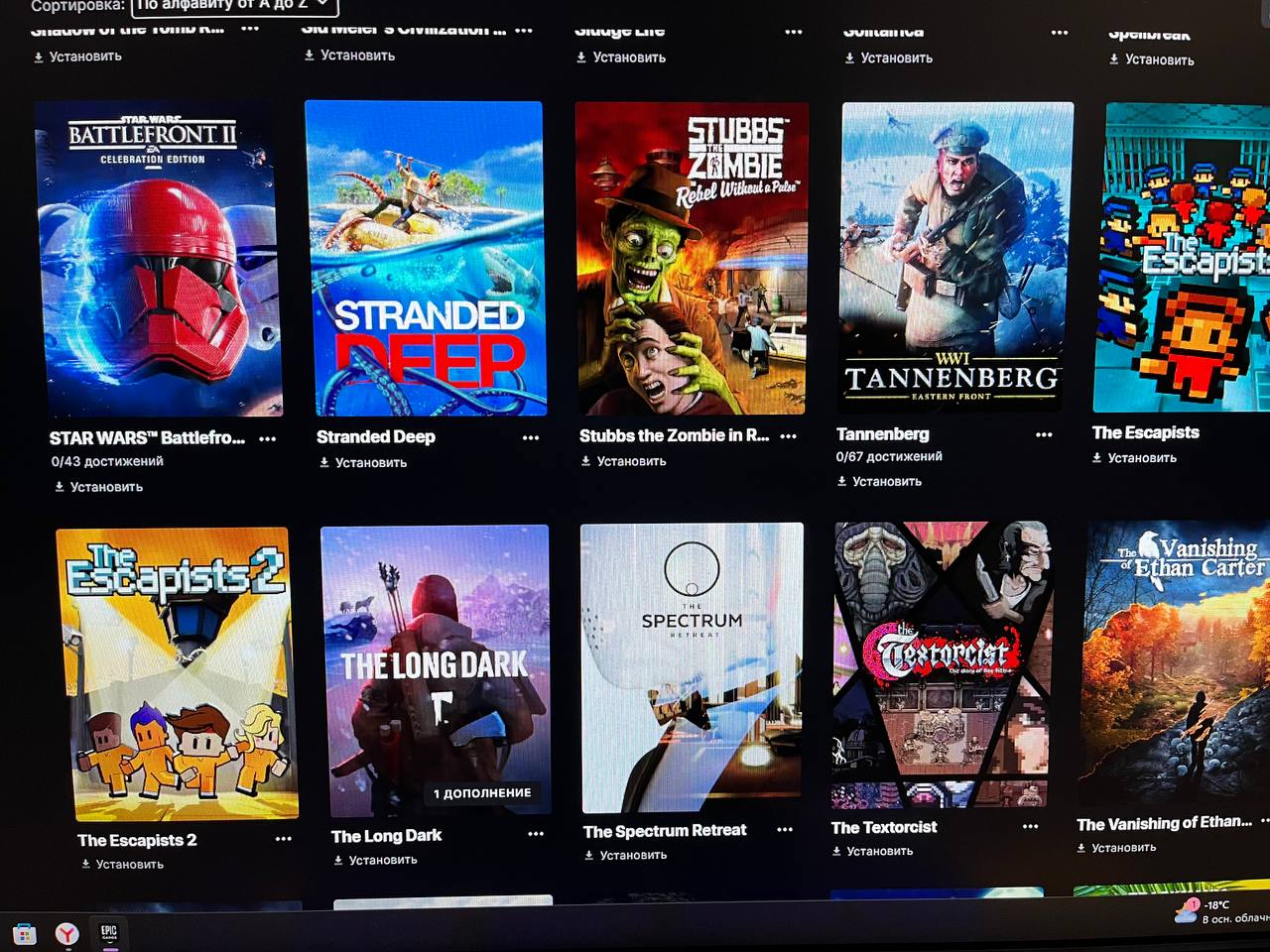1270x952 pixels.
Task: Open three-dot menu beside Solitairica
Action: (1060, 33)
